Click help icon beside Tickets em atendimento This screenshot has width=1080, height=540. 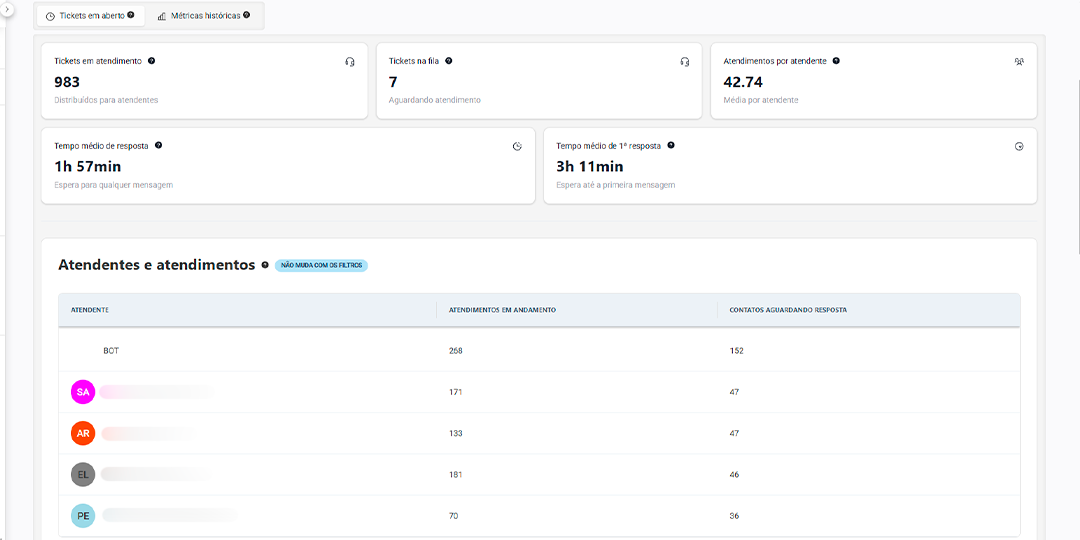152,61
